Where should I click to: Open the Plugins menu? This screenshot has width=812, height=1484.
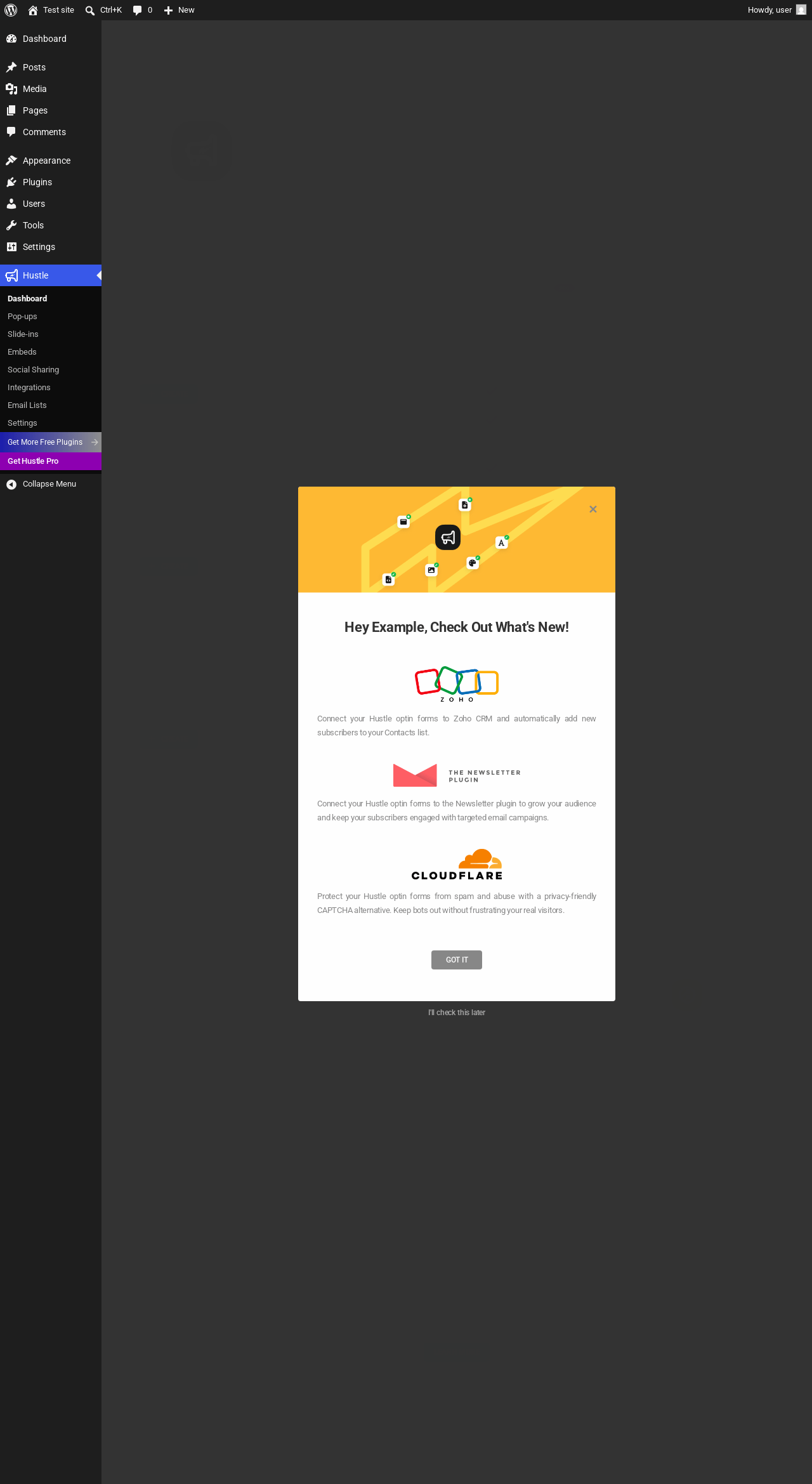(x=51, y=182)
